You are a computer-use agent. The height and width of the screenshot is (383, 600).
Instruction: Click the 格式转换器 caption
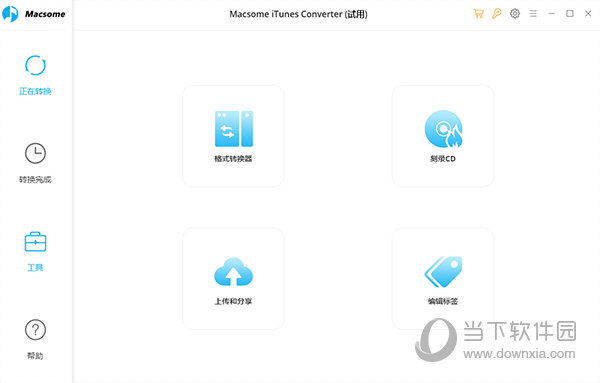tap(233, 158)
